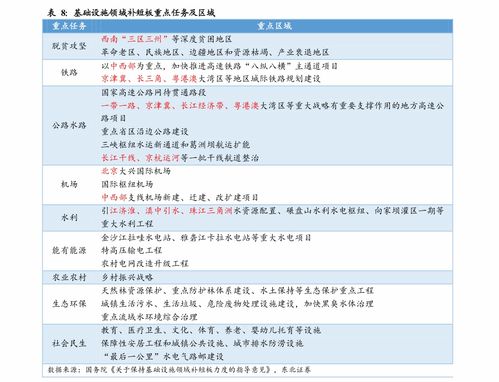499x382 pixels.
Task: Select the '铁路' row label
Action: (x=69, y=72)
